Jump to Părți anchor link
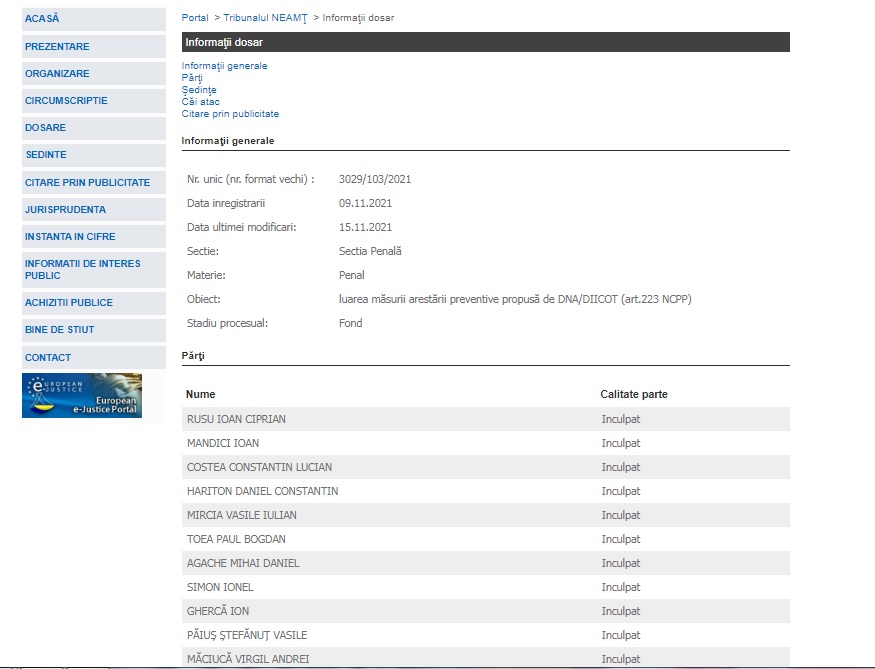875x669 pixels. [192, 78]
